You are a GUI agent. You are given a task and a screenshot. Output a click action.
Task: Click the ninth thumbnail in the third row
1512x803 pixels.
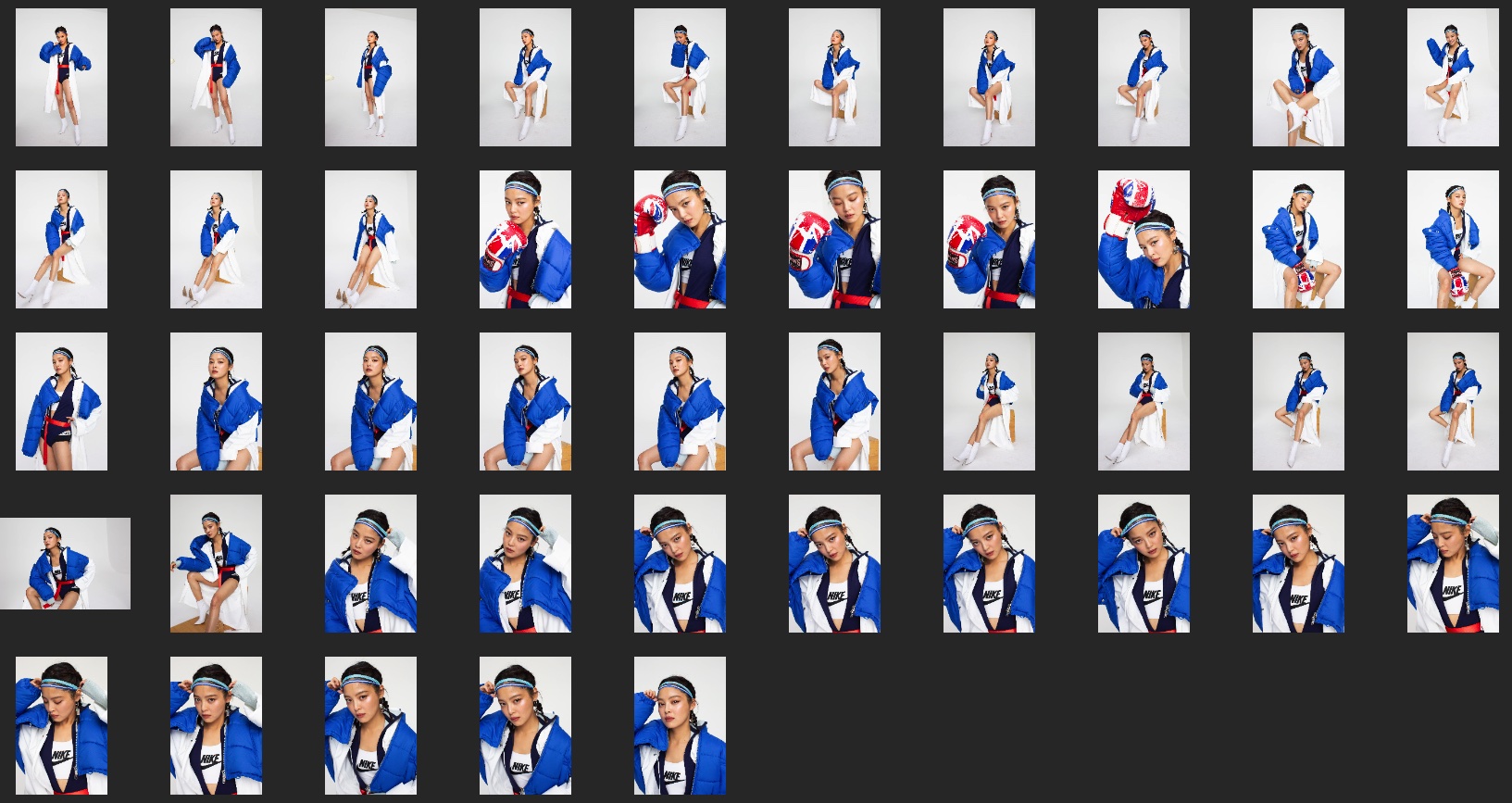pyautogui.click(x=1298, y=402)
